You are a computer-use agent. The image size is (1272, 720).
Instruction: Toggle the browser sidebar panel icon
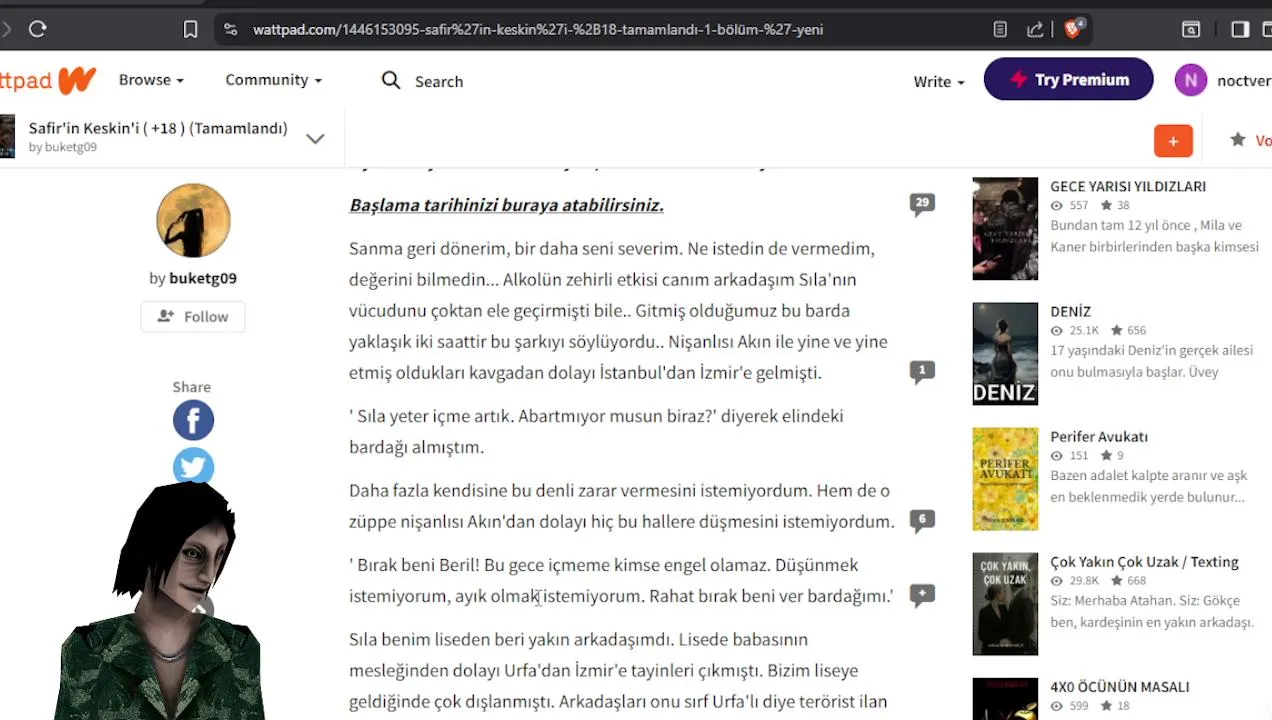pos(1240,29)
